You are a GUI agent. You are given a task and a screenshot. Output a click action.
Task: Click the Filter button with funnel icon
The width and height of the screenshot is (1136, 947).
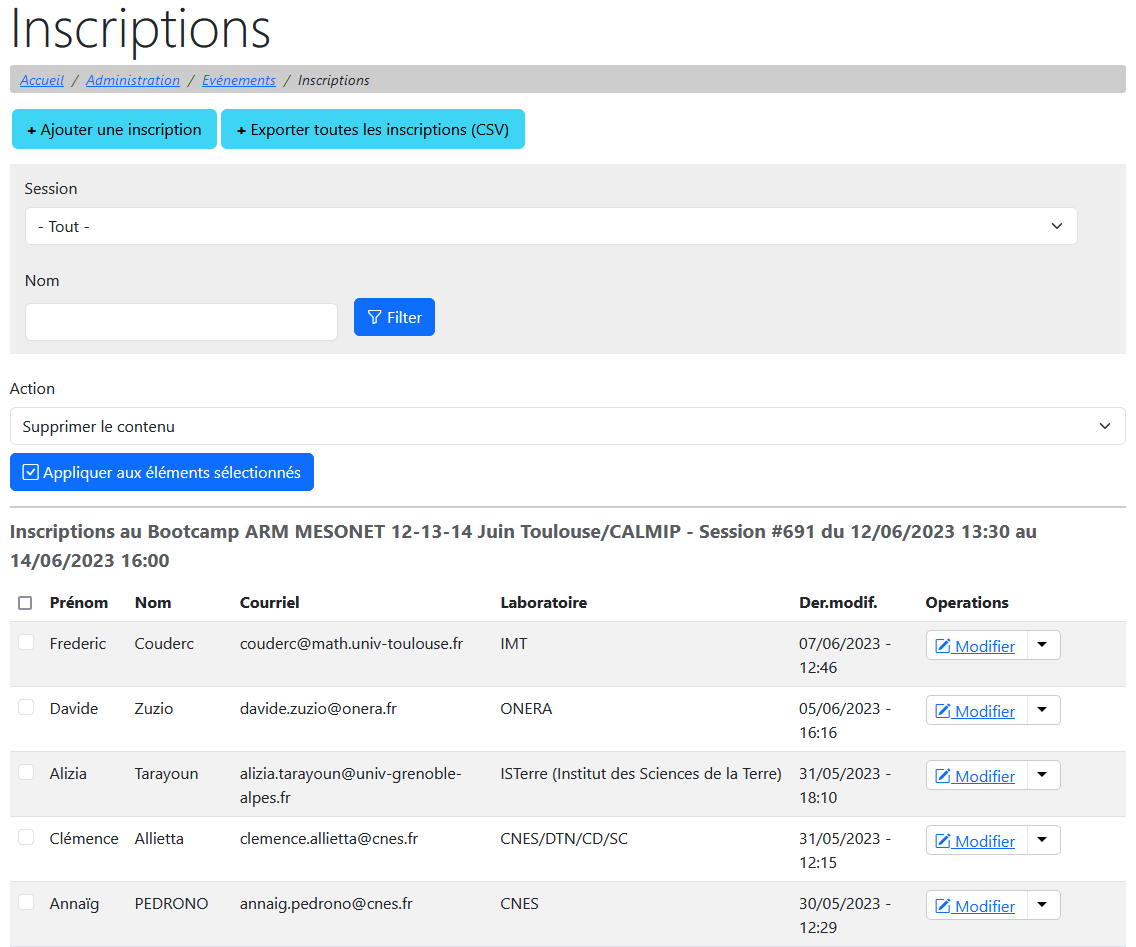point(394,317)
